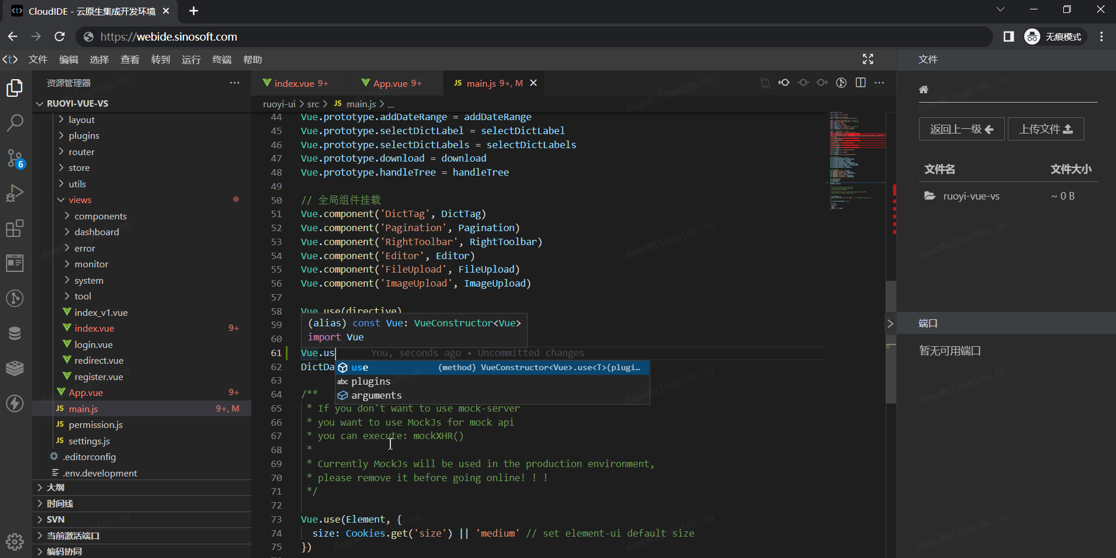
Task: Select 'plugins' in autocomplete suggestion list
Action: 371,382
